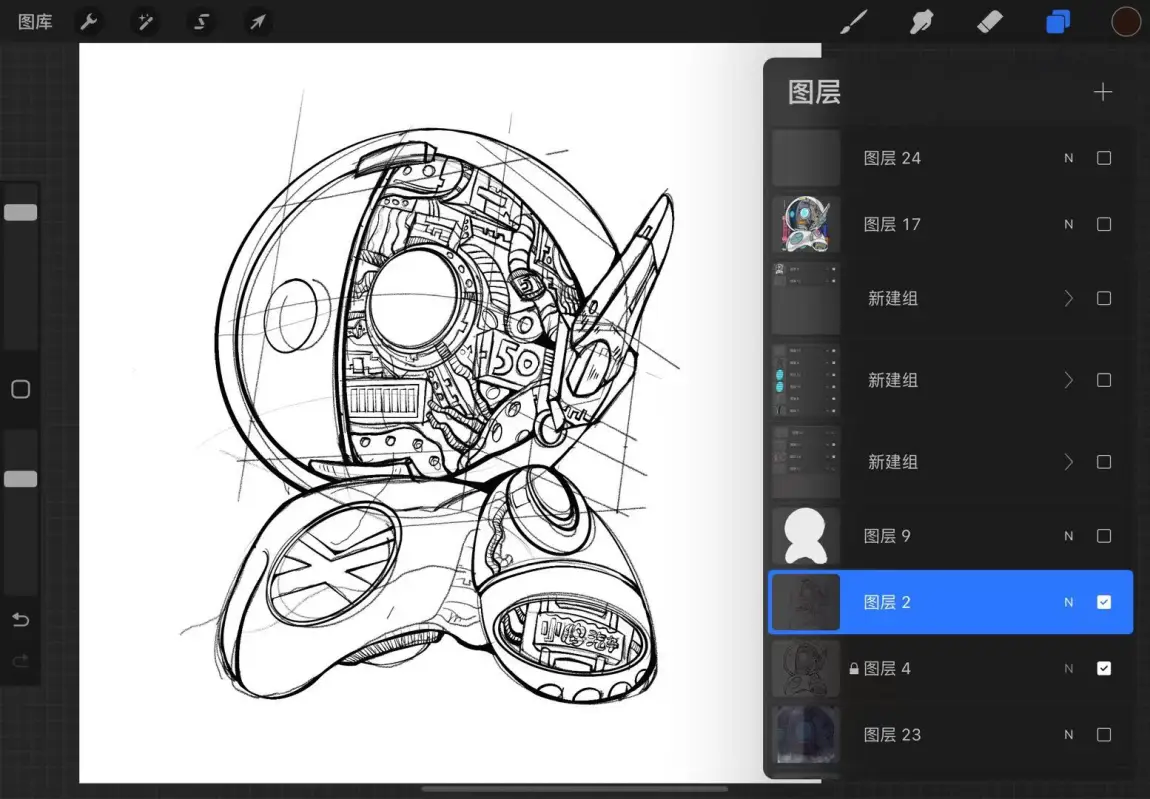The width and height of the screenshot is (1150, 799).
Task: Check visibility box of 新建组 below 图层 17
Action: pos(1104,299)
